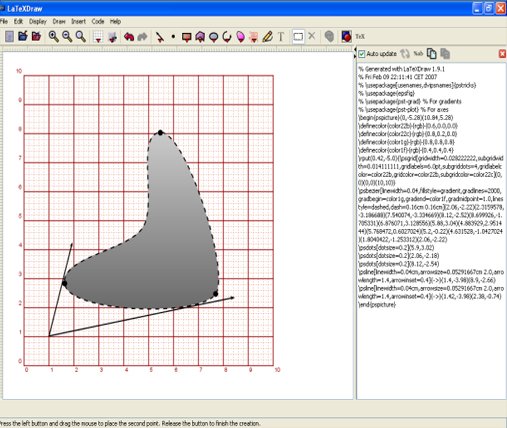Select the dot drawing tool
Screen dimensions: 507x428
point(173,36)
